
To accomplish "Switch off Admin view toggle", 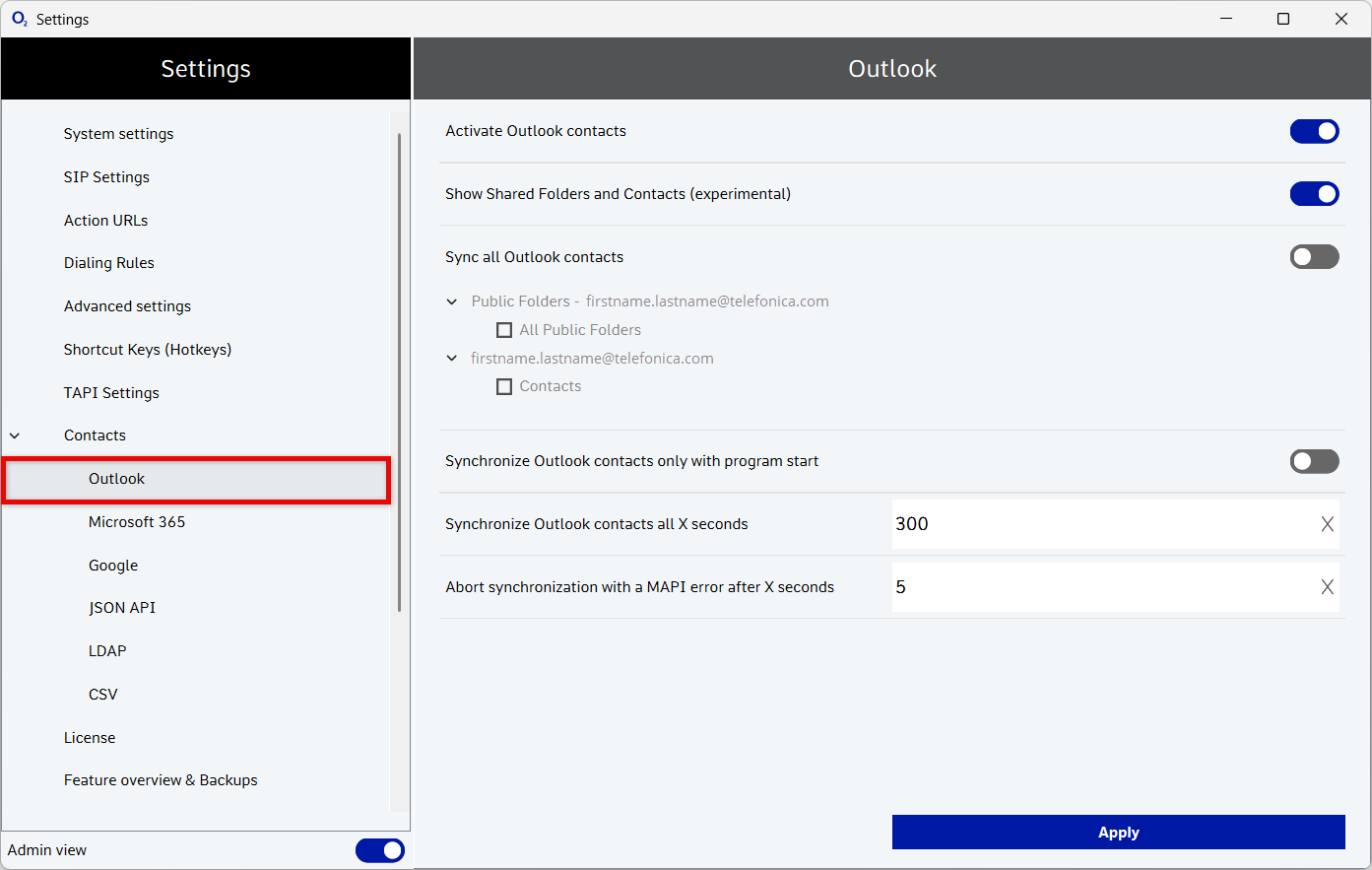I will coord(379,850).
